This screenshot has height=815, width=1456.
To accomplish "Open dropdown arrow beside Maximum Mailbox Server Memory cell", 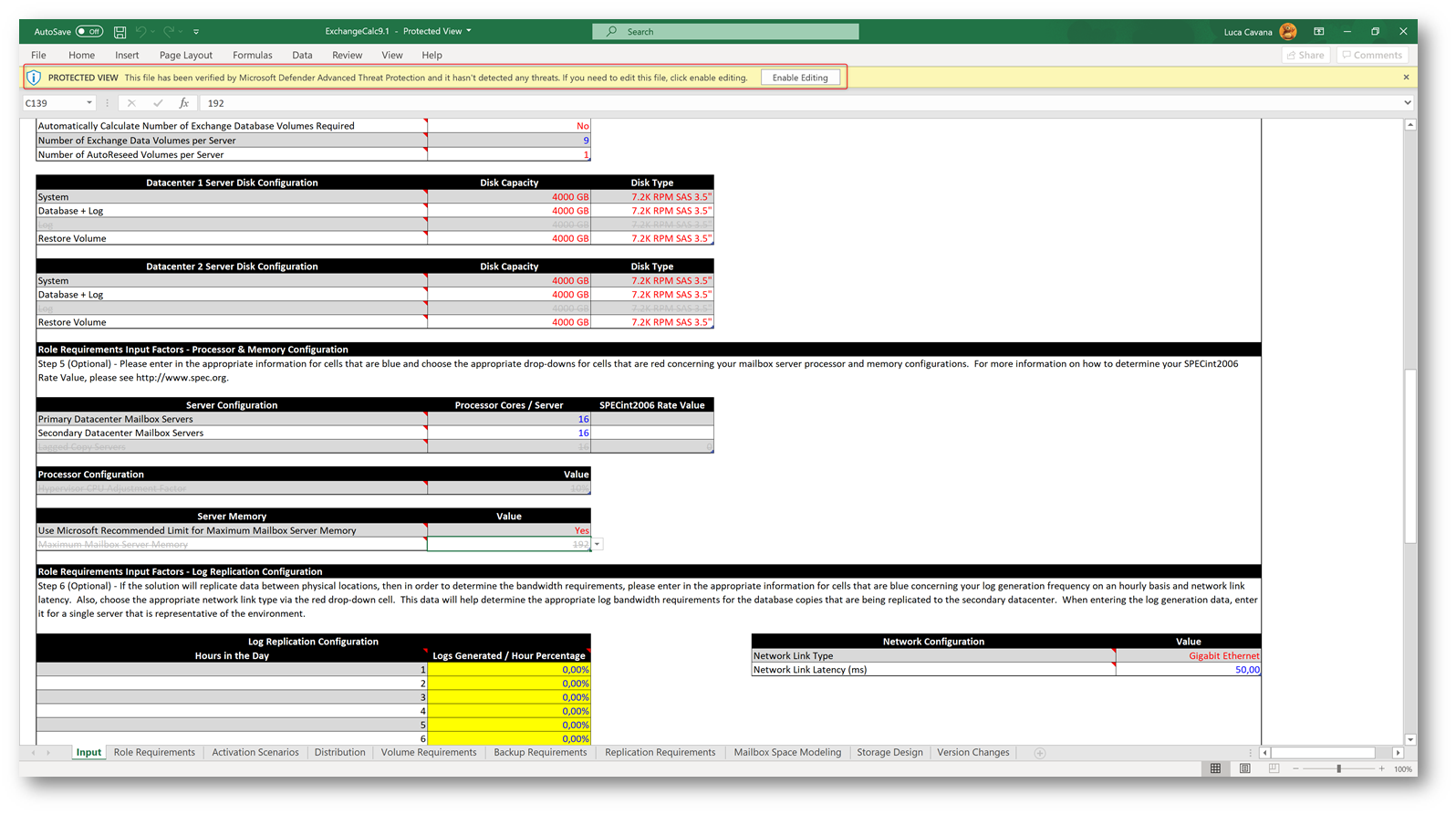I will click(x=598, y=545).
